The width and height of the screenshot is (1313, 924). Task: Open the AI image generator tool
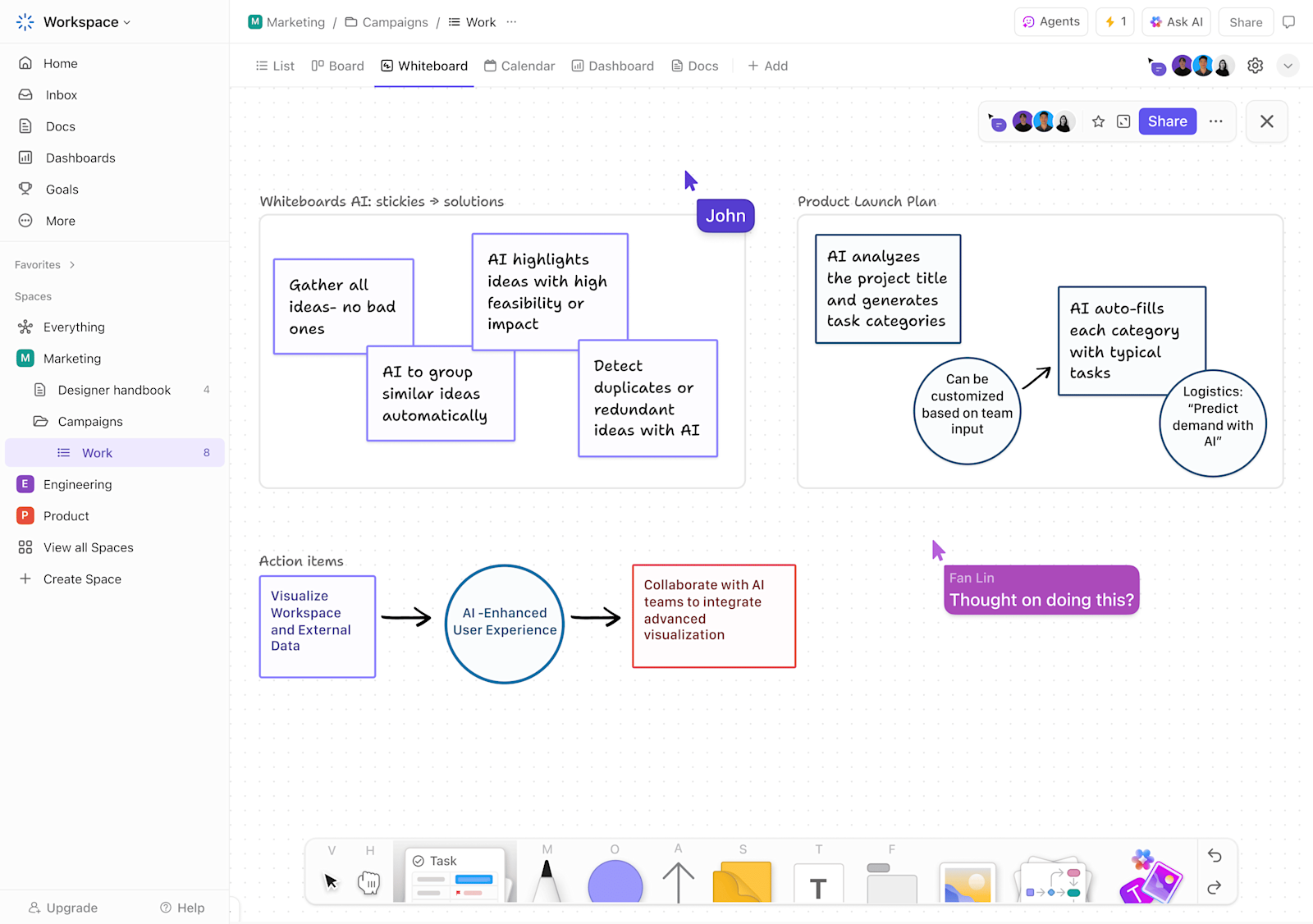point(1151,878)
